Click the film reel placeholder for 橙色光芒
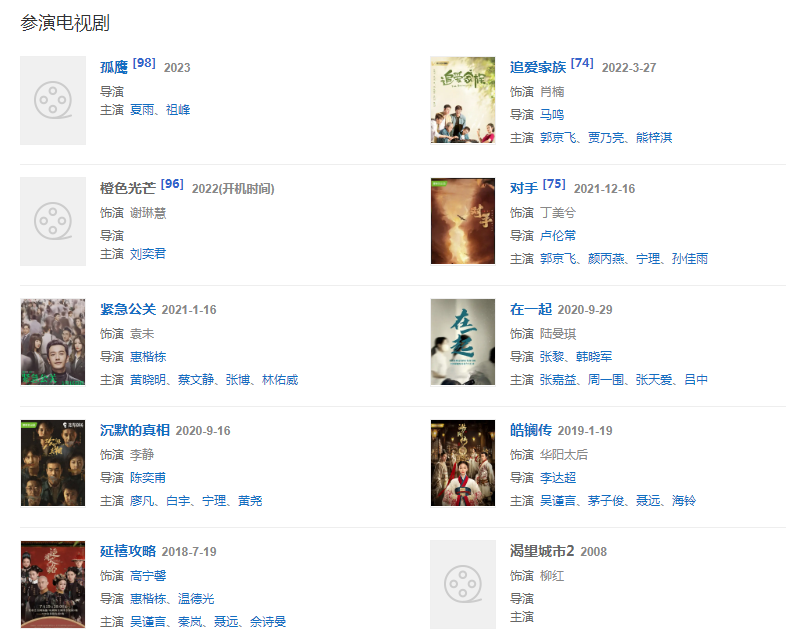 click(x=53, y=221)
